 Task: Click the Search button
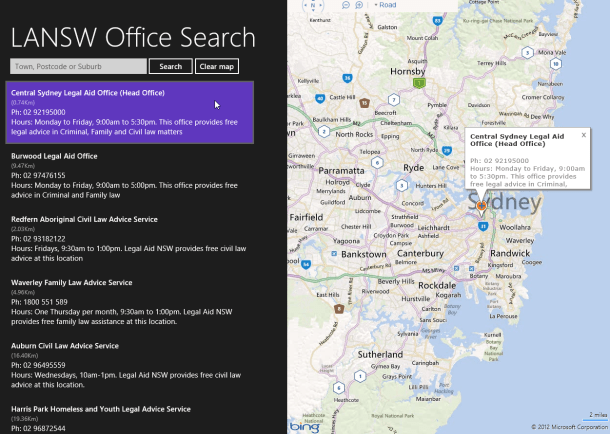point(170,66)
